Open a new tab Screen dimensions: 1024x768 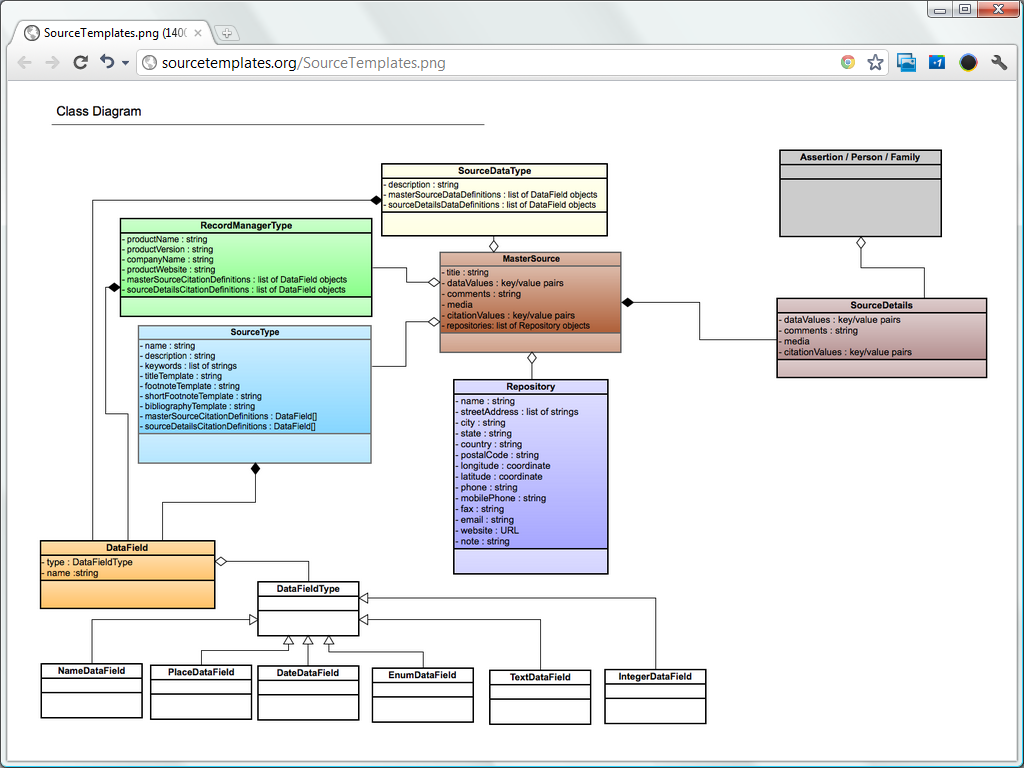227,32
